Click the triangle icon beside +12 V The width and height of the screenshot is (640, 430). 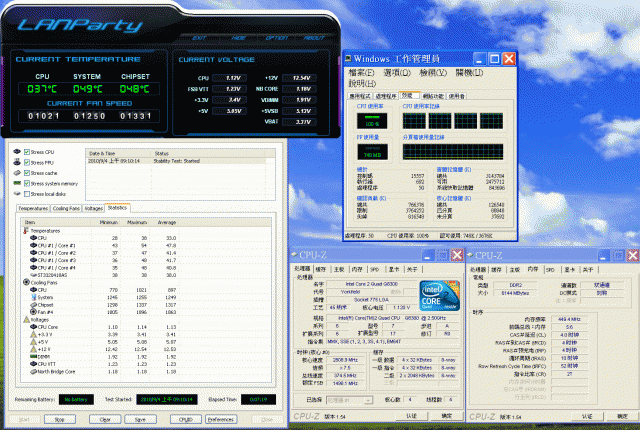pyautogui.click(x=33, y=349)
